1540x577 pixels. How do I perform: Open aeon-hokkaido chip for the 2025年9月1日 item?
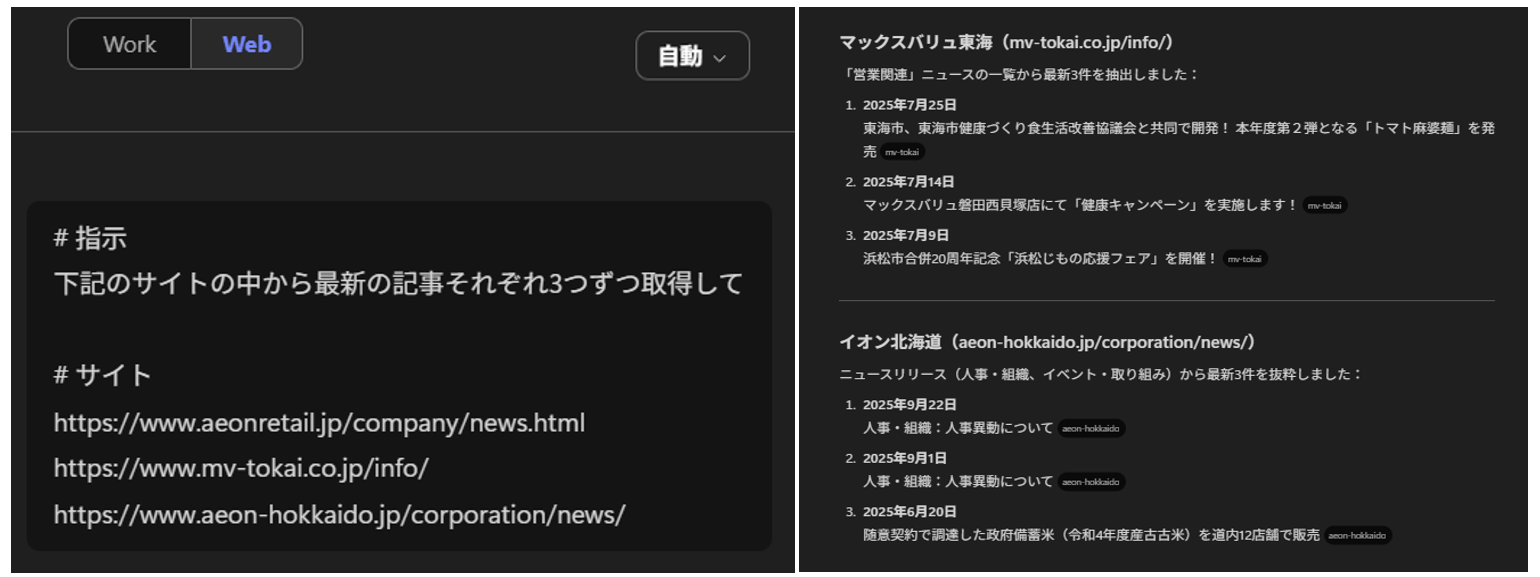point(1092,482)
